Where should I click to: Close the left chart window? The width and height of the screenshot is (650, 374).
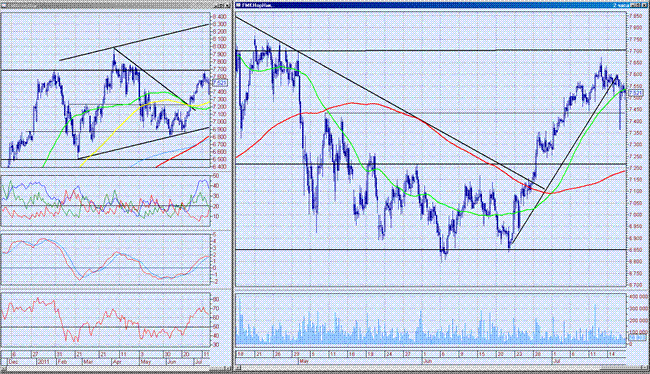(x=228, y=5)
